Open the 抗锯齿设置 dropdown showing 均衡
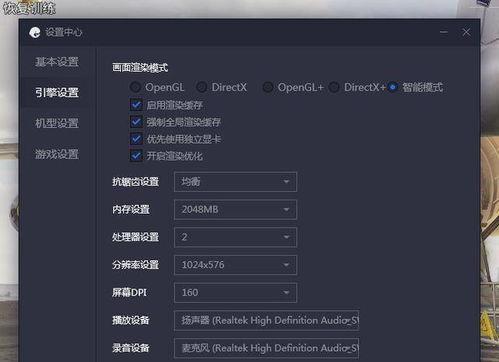Image resolution: width=499 pixels, height=362 pixels. pyautogui.click(x=235, y=182)
